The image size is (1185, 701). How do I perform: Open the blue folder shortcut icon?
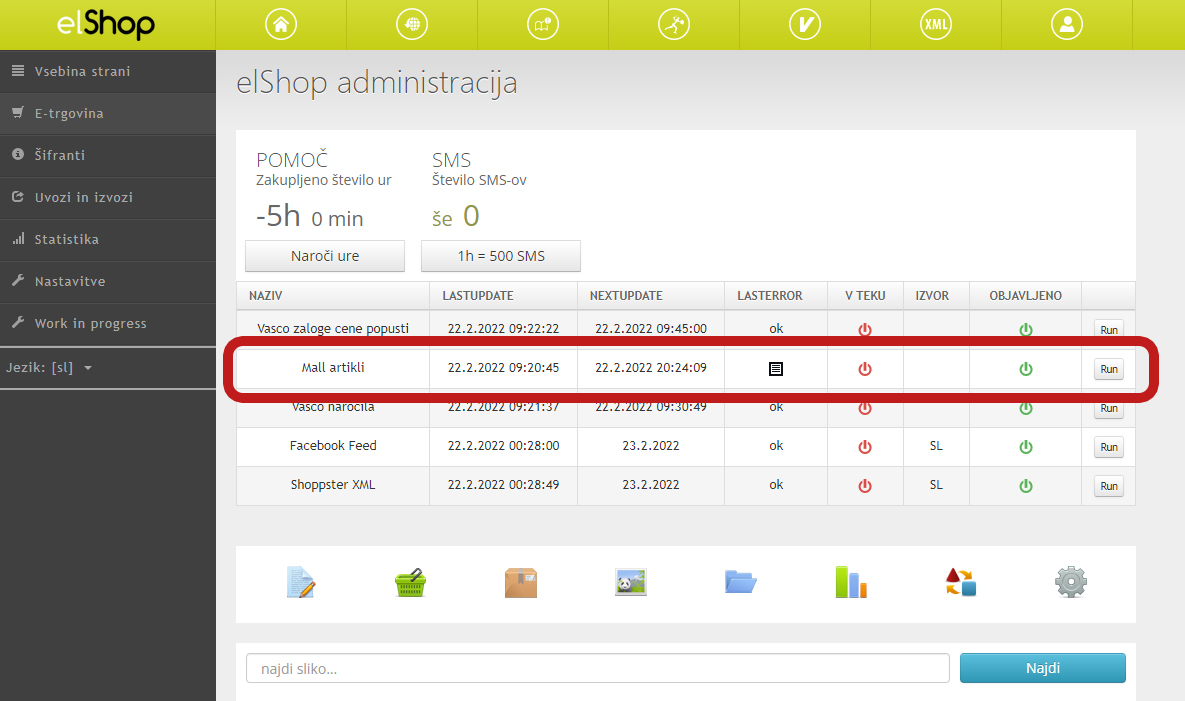(x=741, y=582)
